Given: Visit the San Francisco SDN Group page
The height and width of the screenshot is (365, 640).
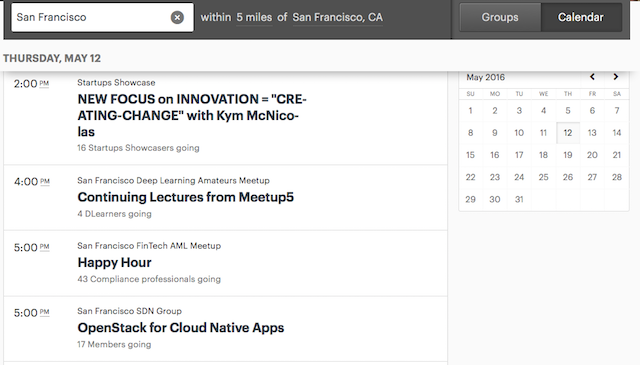Looking at the screenshot, I should click(129, 311).
